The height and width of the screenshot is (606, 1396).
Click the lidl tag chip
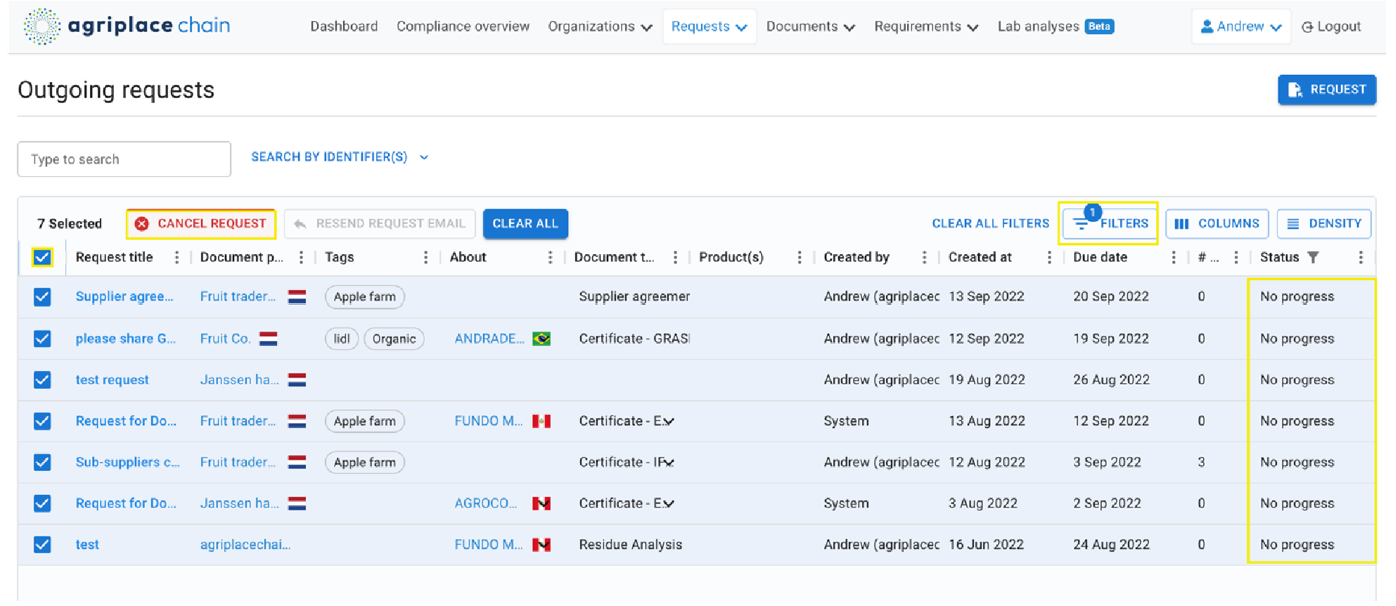(342, 339)
